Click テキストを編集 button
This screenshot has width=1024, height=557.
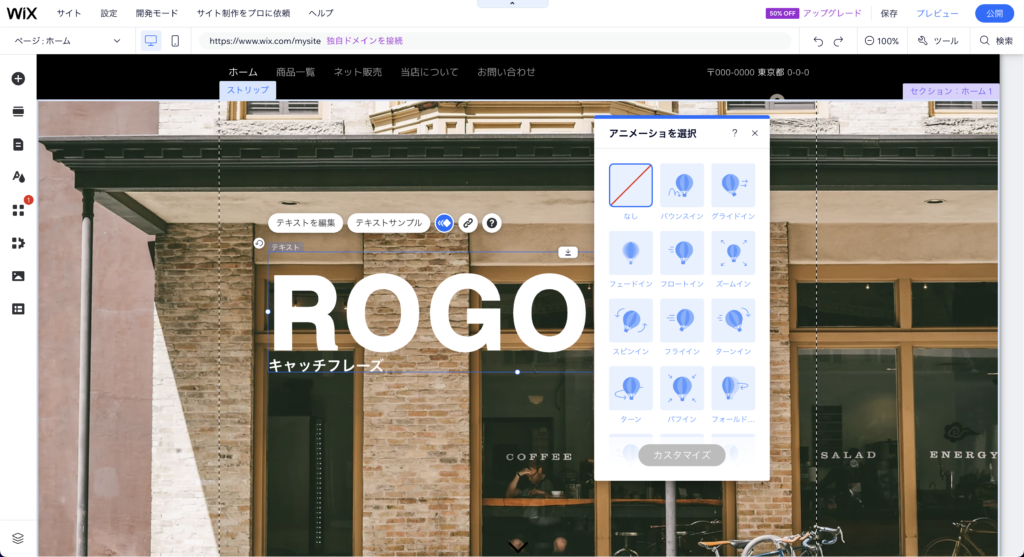click(x=306, y=223)
